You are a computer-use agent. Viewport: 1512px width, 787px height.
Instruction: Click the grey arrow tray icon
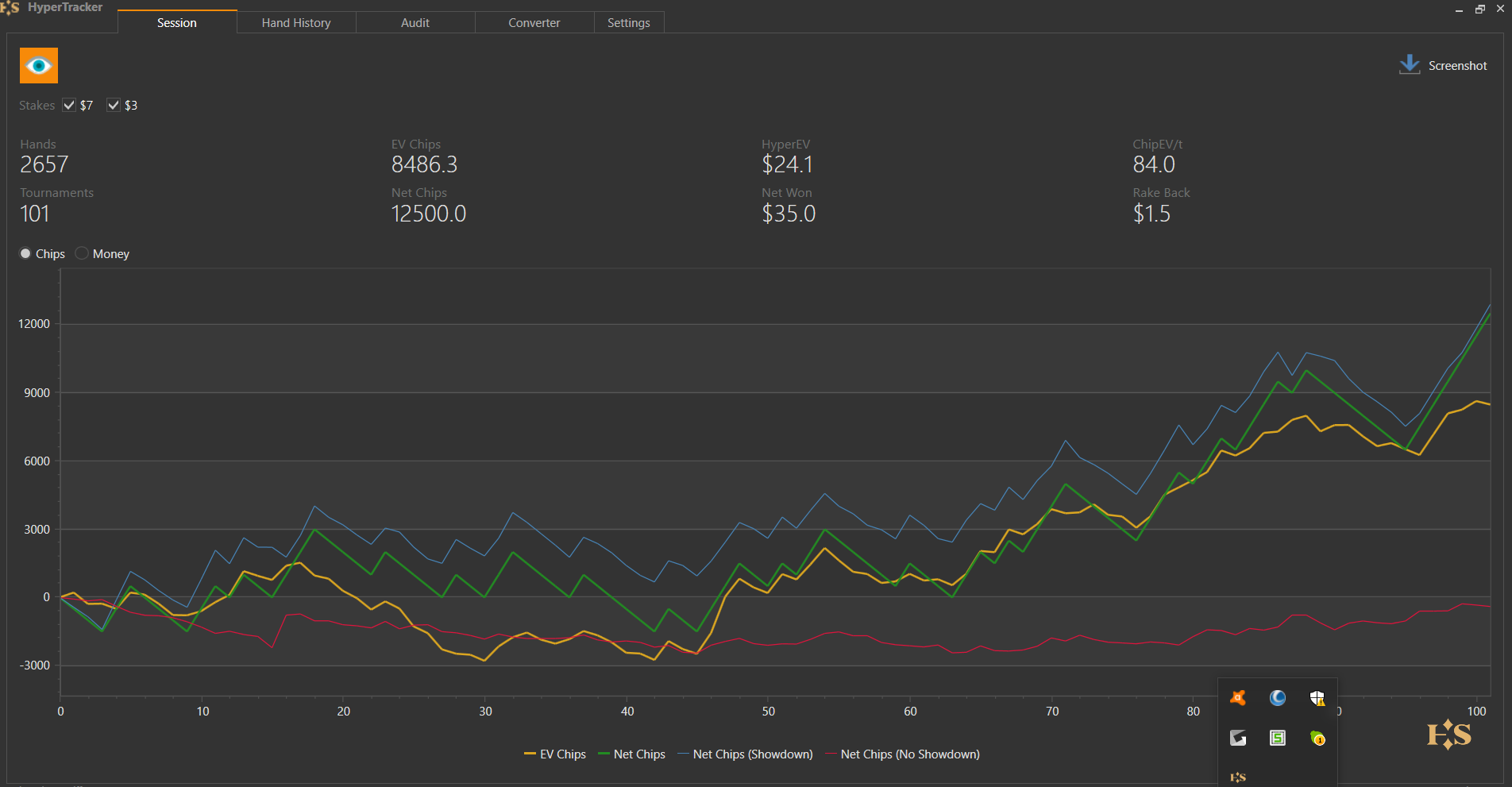tap(1238, 739)
